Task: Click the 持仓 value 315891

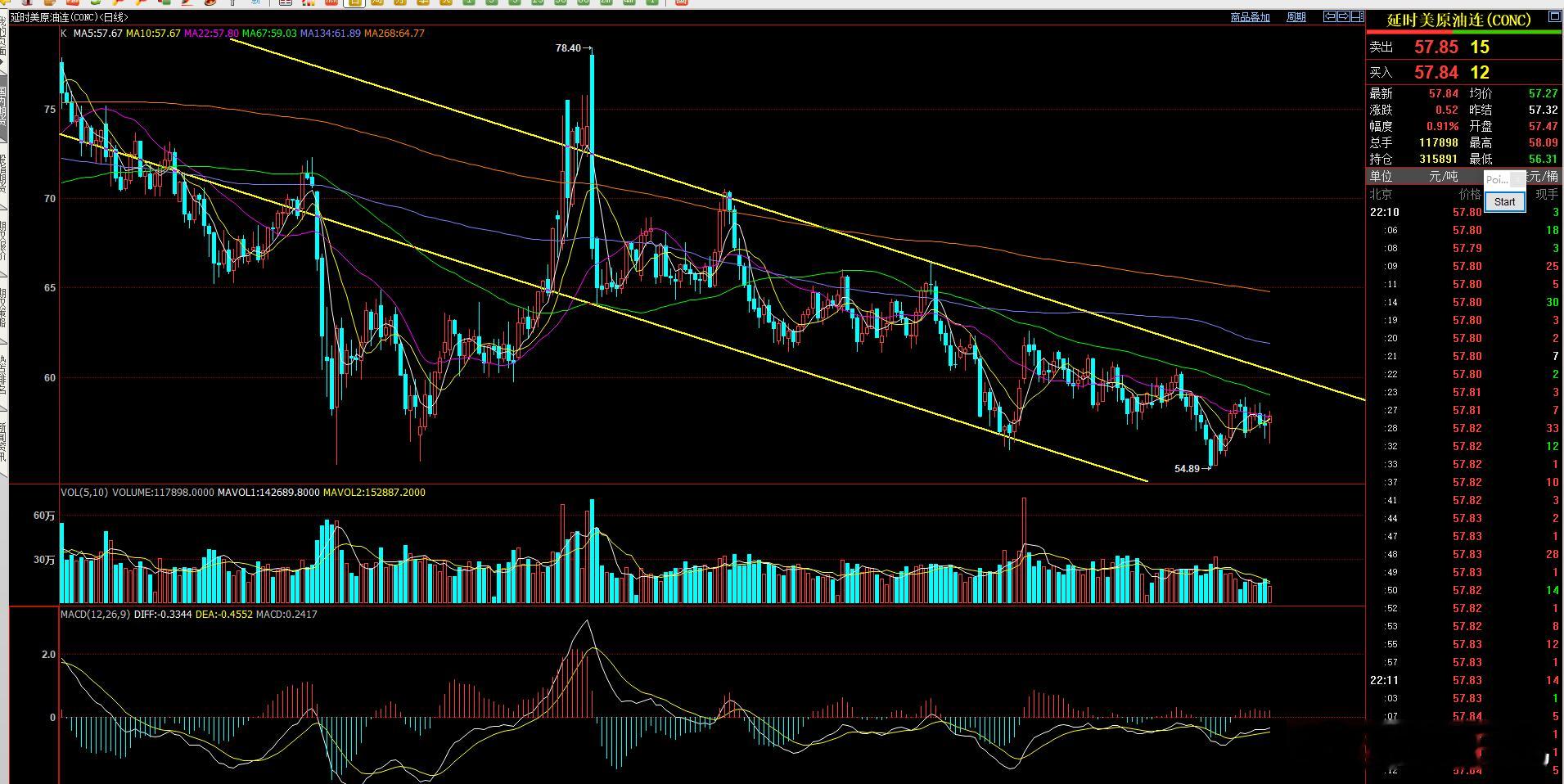Action: [x=1439, y=160]
